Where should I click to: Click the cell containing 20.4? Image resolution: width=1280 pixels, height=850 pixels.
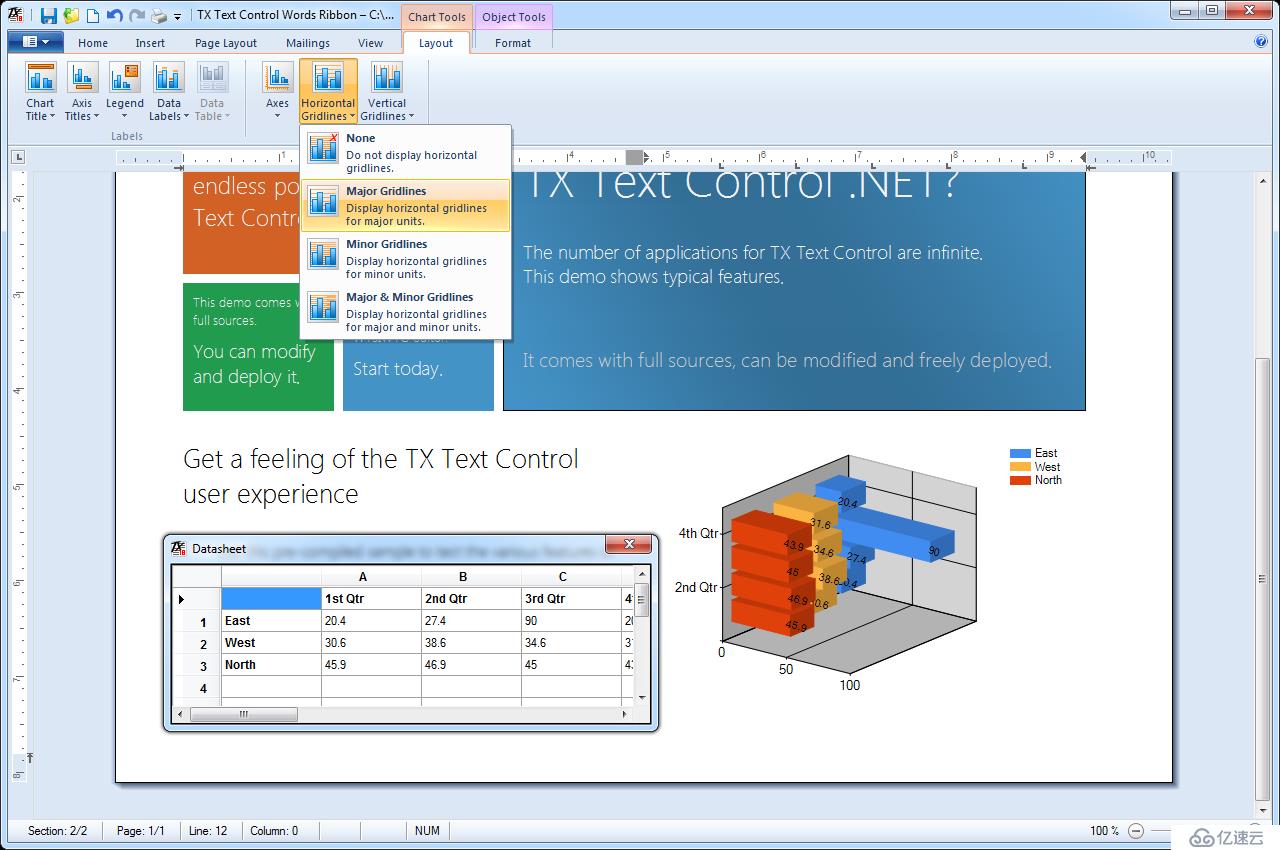click(x=371, y=621)
